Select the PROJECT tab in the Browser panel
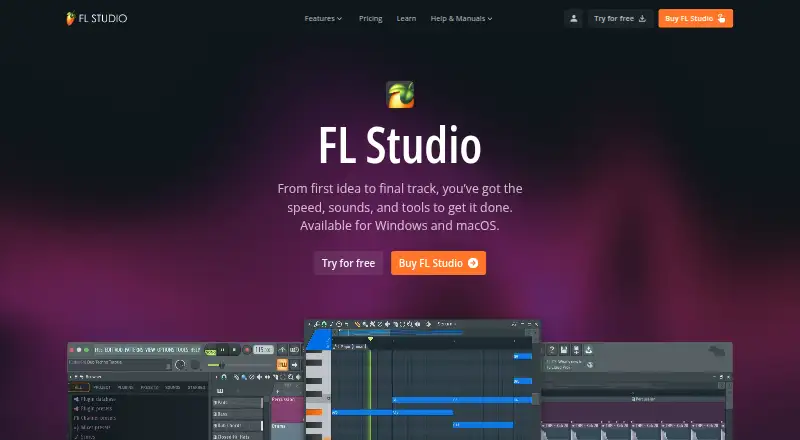This screenshot has height=440, width=800. tap(102, 387)
